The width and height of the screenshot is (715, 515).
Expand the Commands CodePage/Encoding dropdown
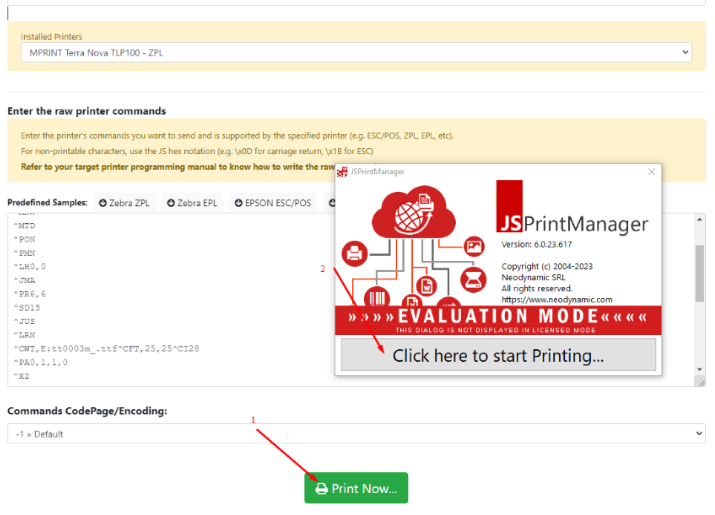tap(356, 434)
